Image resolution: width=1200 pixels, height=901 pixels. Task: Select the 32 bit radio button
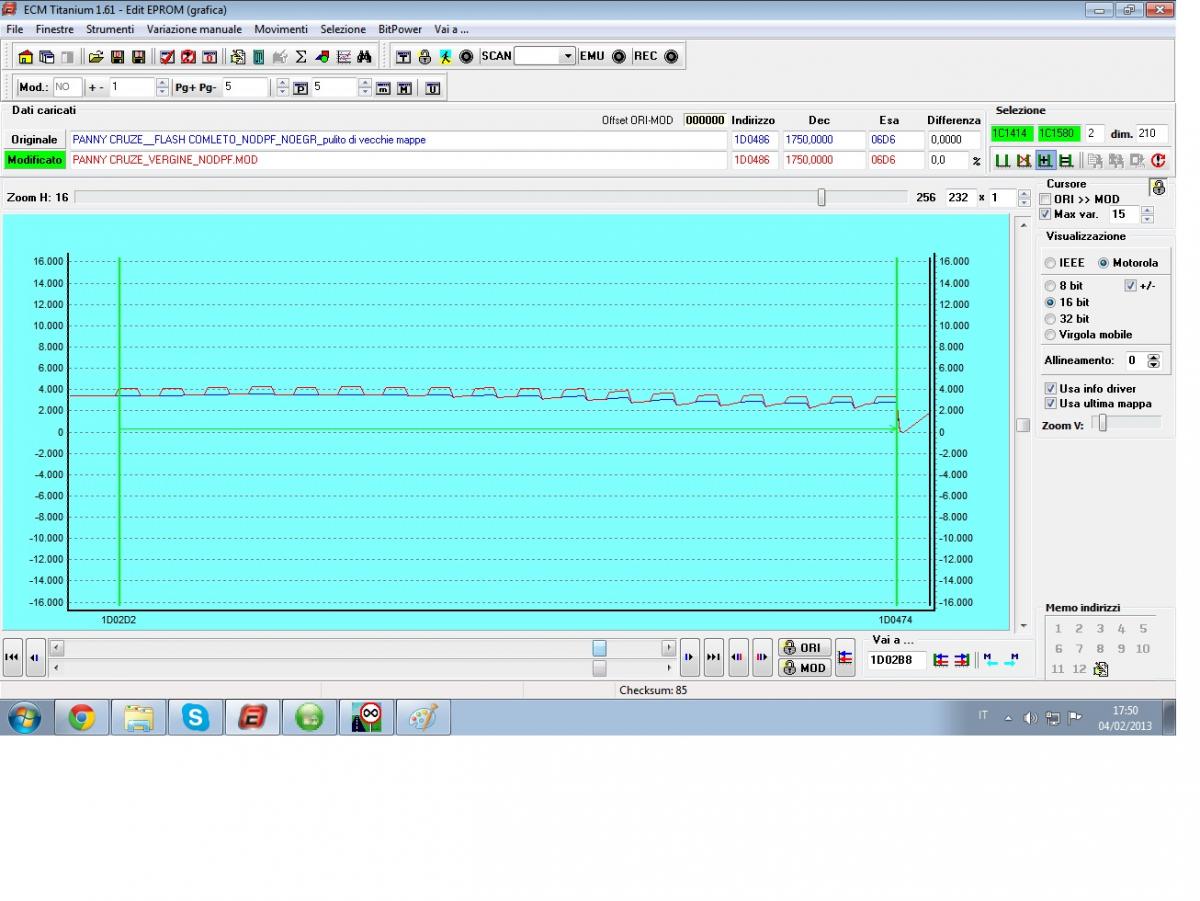pos(1050,319)
